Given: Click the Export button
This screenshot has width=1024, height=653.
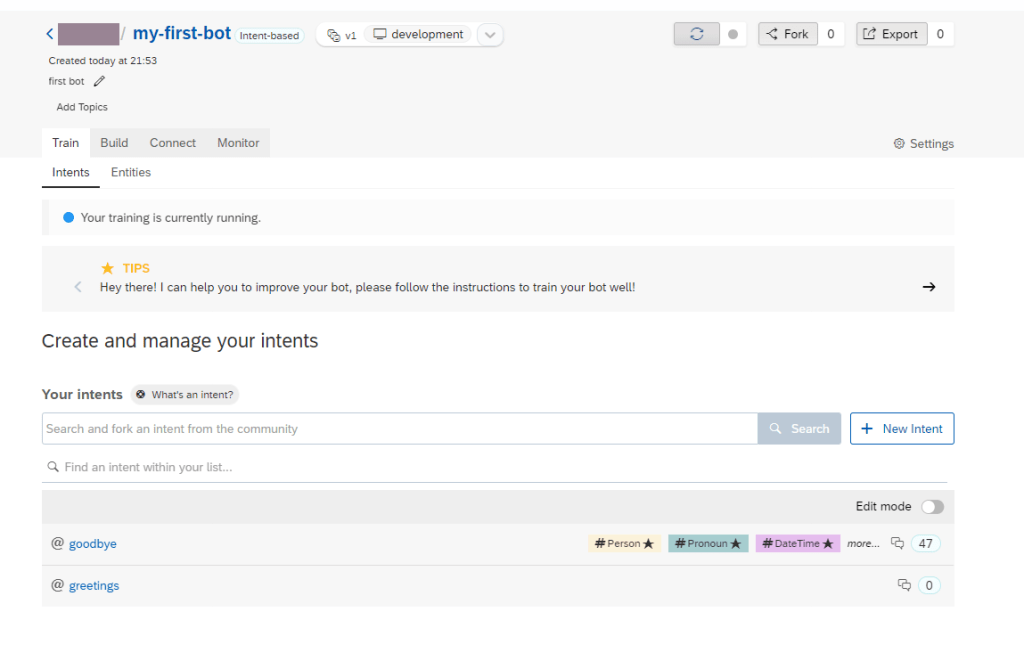Looking at the screenshot, I should pyautogui.click(x=891, y=34).
